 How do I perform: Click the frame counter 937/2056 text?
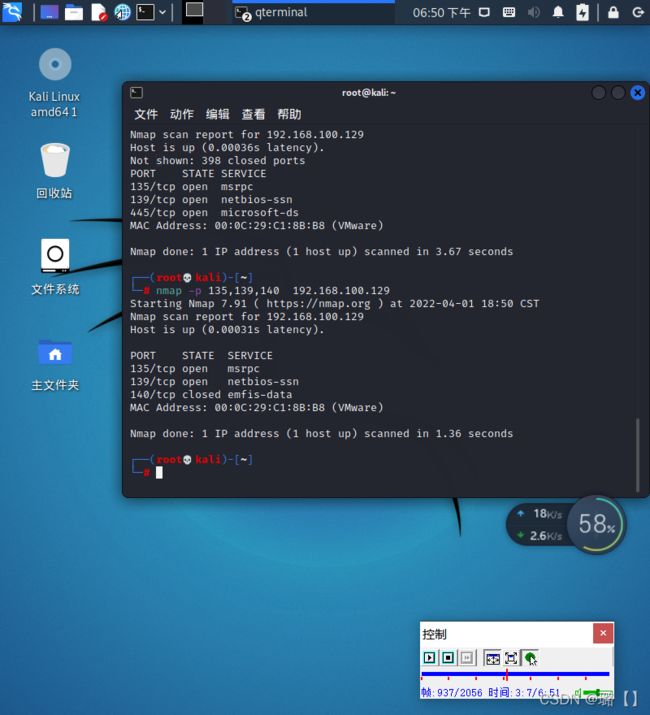click(452, 693)
